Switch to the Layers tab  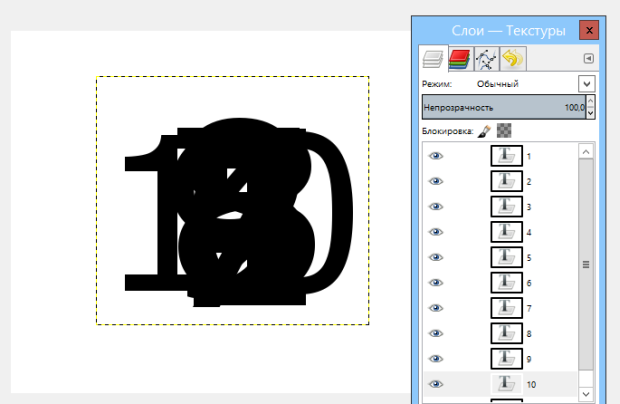coord(432,60)
